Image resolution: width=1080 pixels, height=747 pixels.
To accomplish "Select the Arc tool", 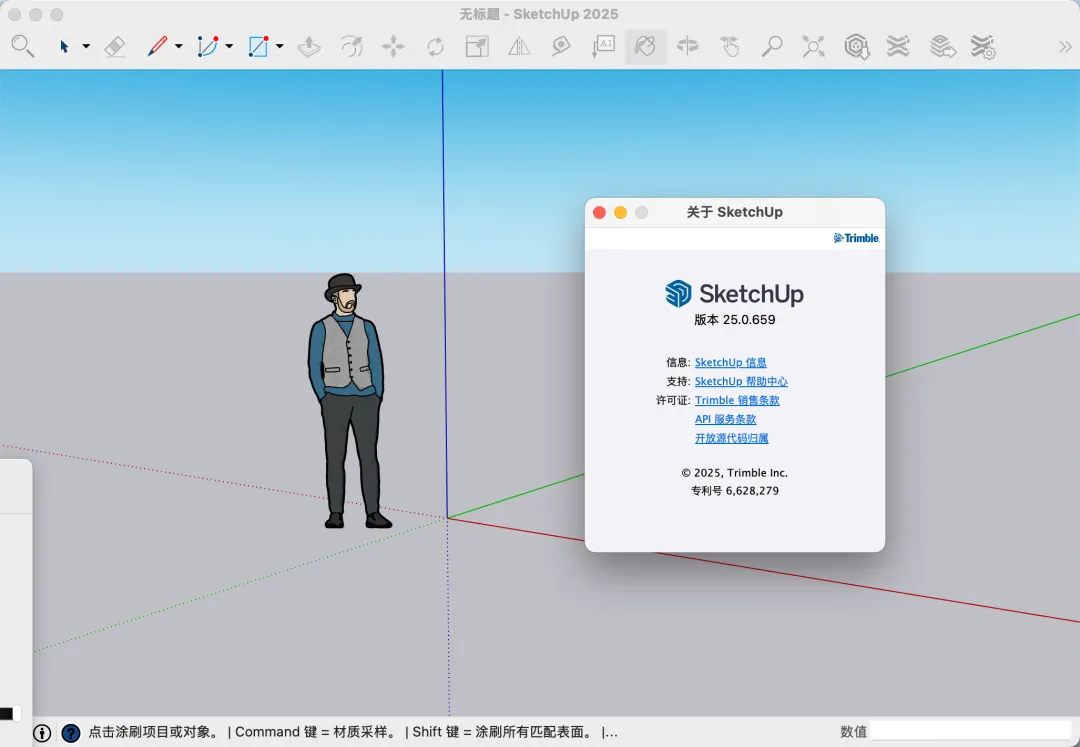I will click(207, 47).
